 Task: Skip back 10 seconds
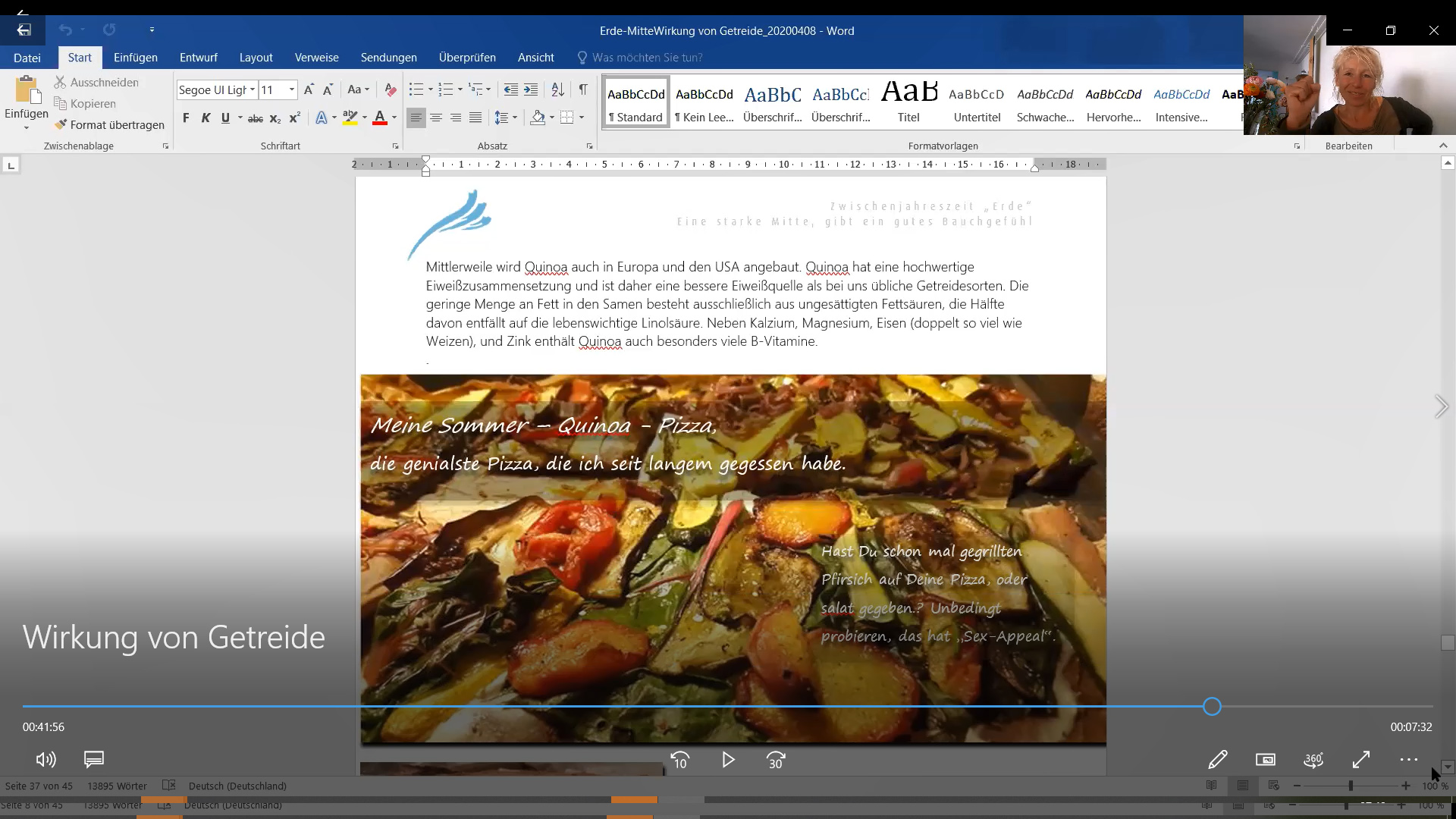pos(680,760)
